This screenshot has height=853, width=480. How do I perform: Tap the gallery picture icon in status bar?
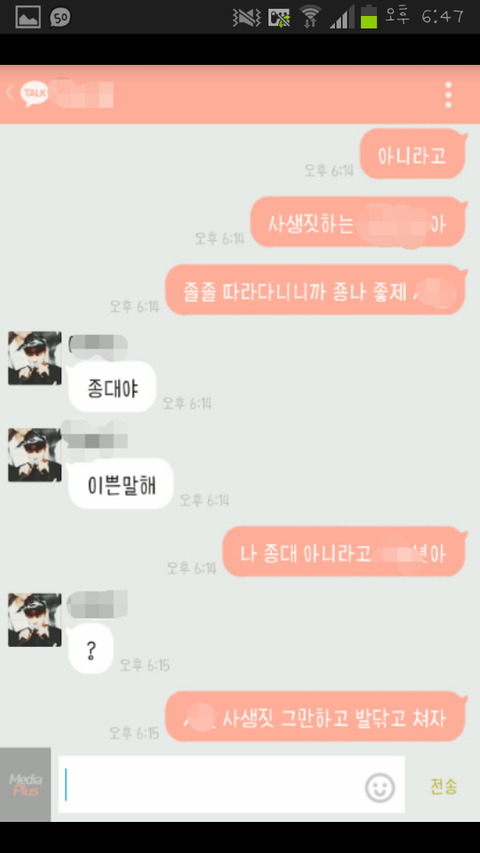[28, 17]
